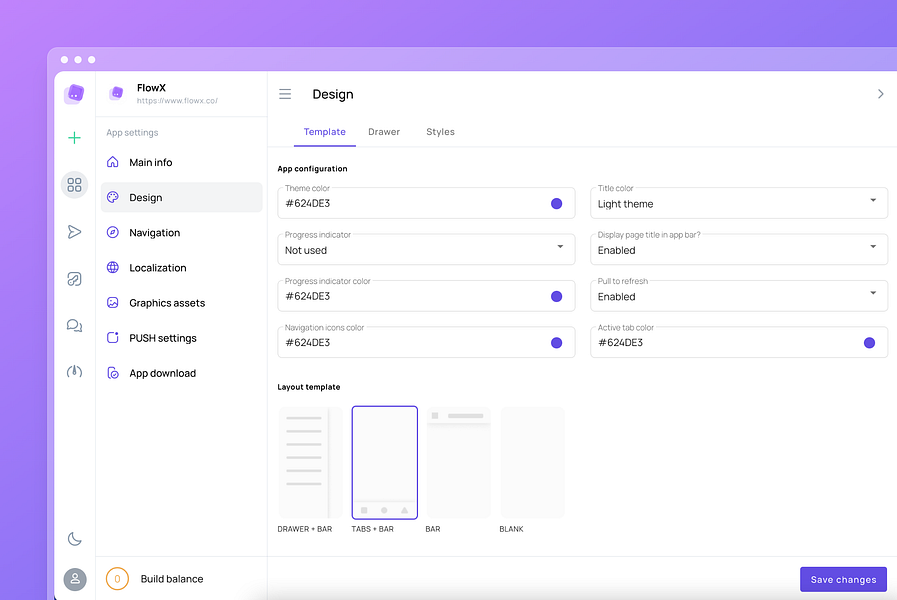The height and width of the screenshot is (600, 897).
Task: Click the green plus add icon
Action: point(74,138)
